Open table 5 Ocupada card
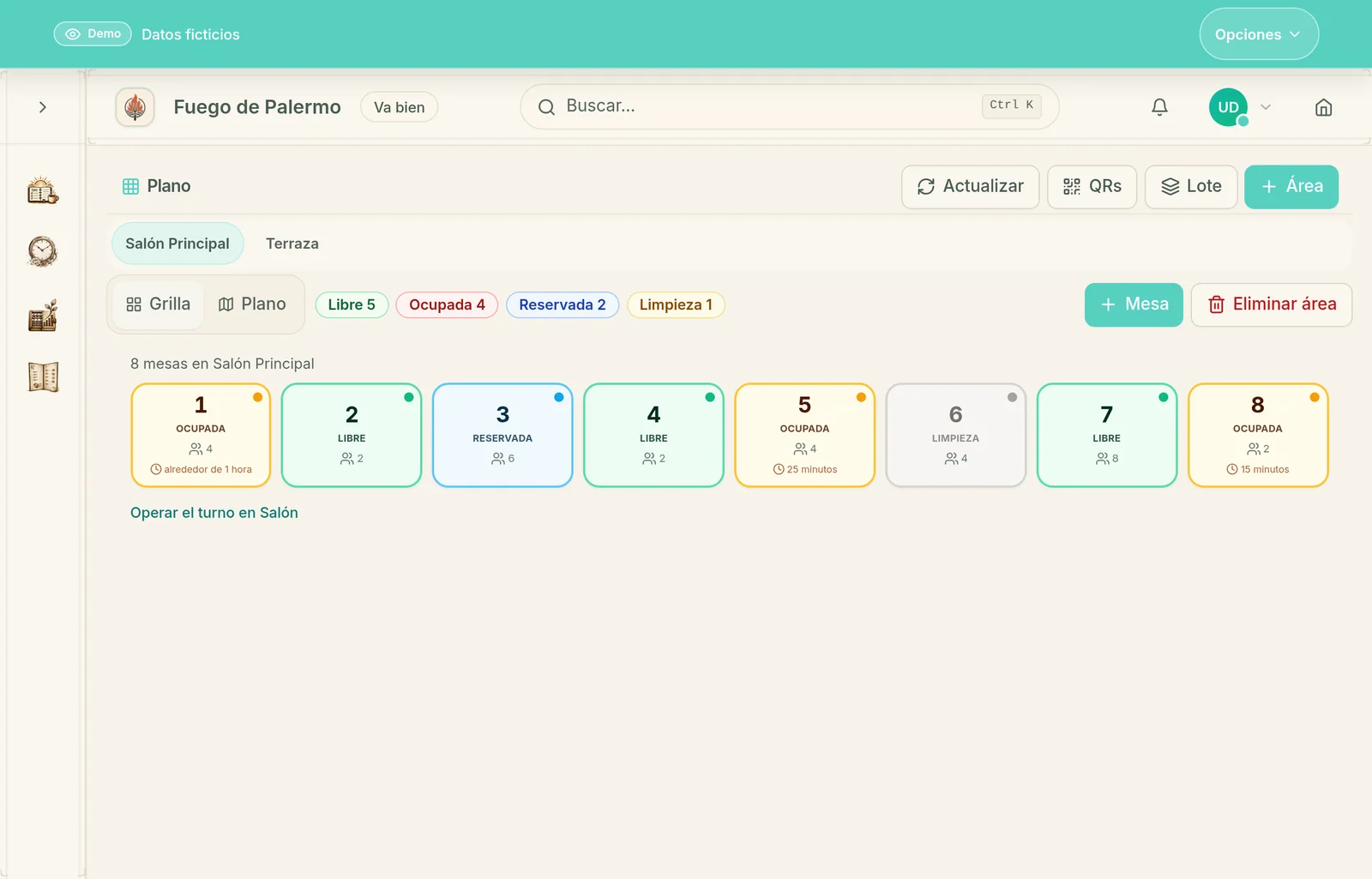This screenshot has width=1372, height=879. click(804, 436)
